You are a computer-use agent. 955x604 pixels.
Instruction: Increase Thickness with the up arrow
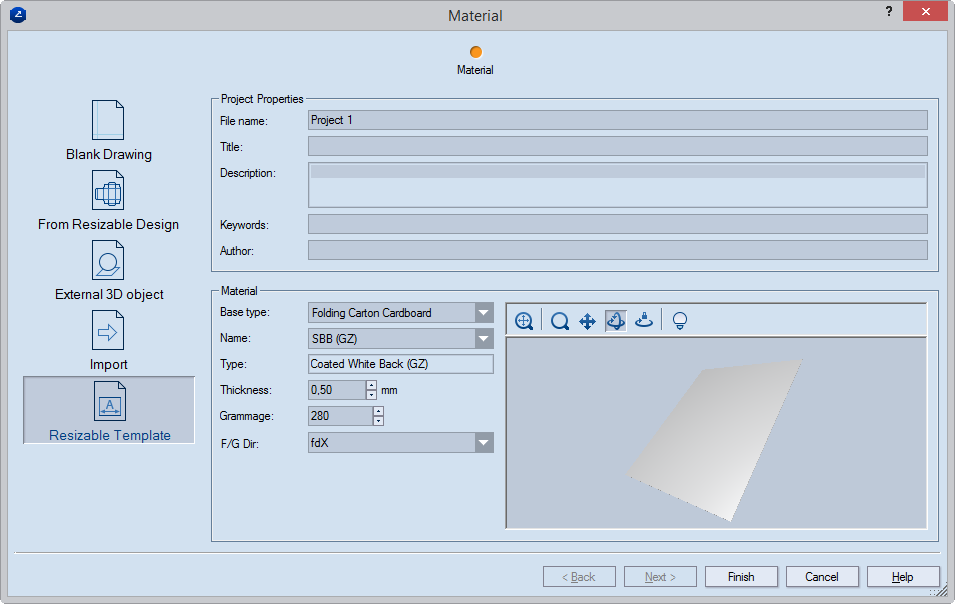pyautogui.click(x=371, y=385)
